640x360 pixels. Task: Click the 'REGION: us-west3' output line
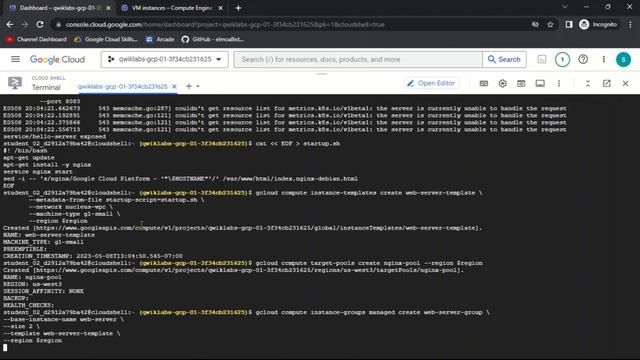click(33, 284)
